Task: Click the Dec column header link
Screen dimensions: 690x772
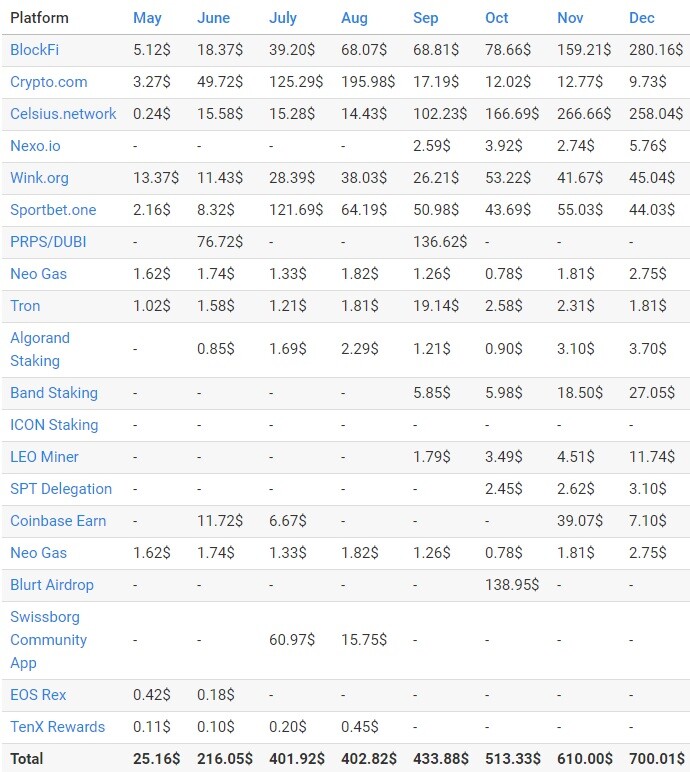Action: click(x=642, y=18)
